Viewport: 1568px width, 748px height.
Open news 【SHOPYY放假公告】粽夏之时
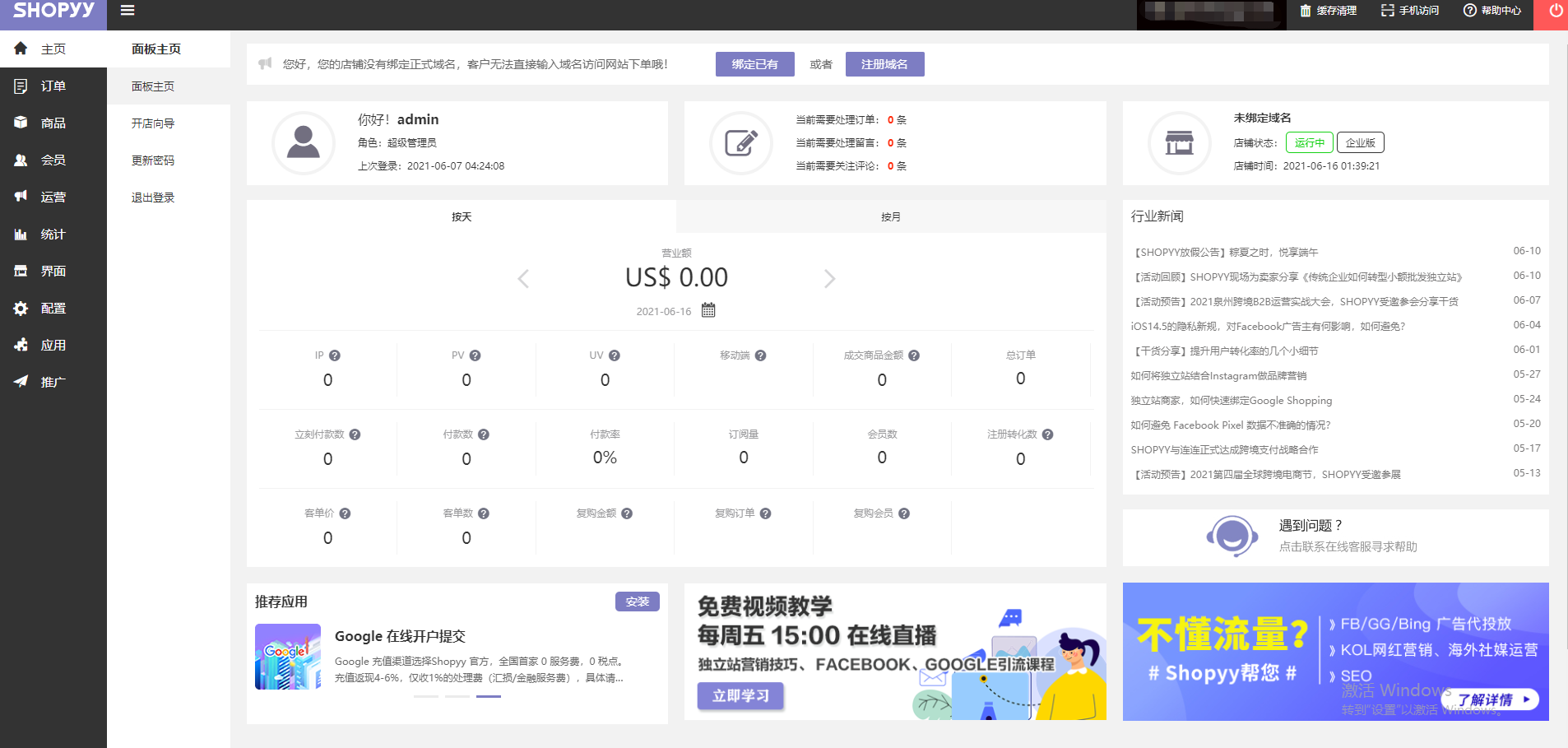(1224, 253)
